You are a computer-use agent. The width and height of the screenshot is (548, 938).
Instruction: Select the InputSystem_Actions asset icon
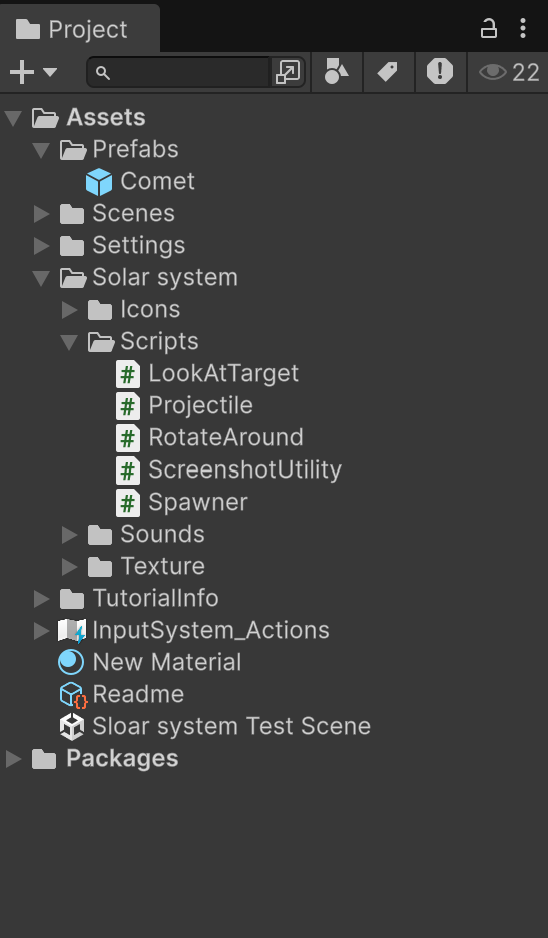71,631
